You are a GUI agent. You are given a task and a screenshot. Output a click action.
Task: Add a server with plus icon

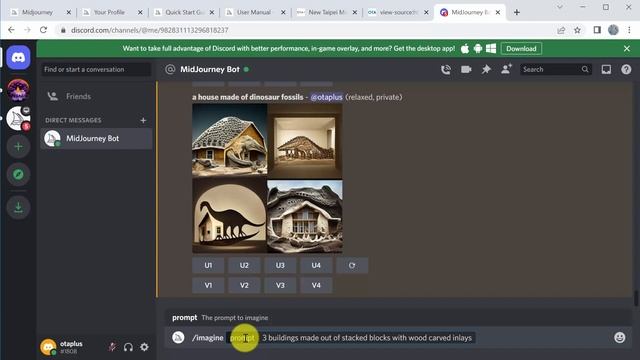pos(18,147)
